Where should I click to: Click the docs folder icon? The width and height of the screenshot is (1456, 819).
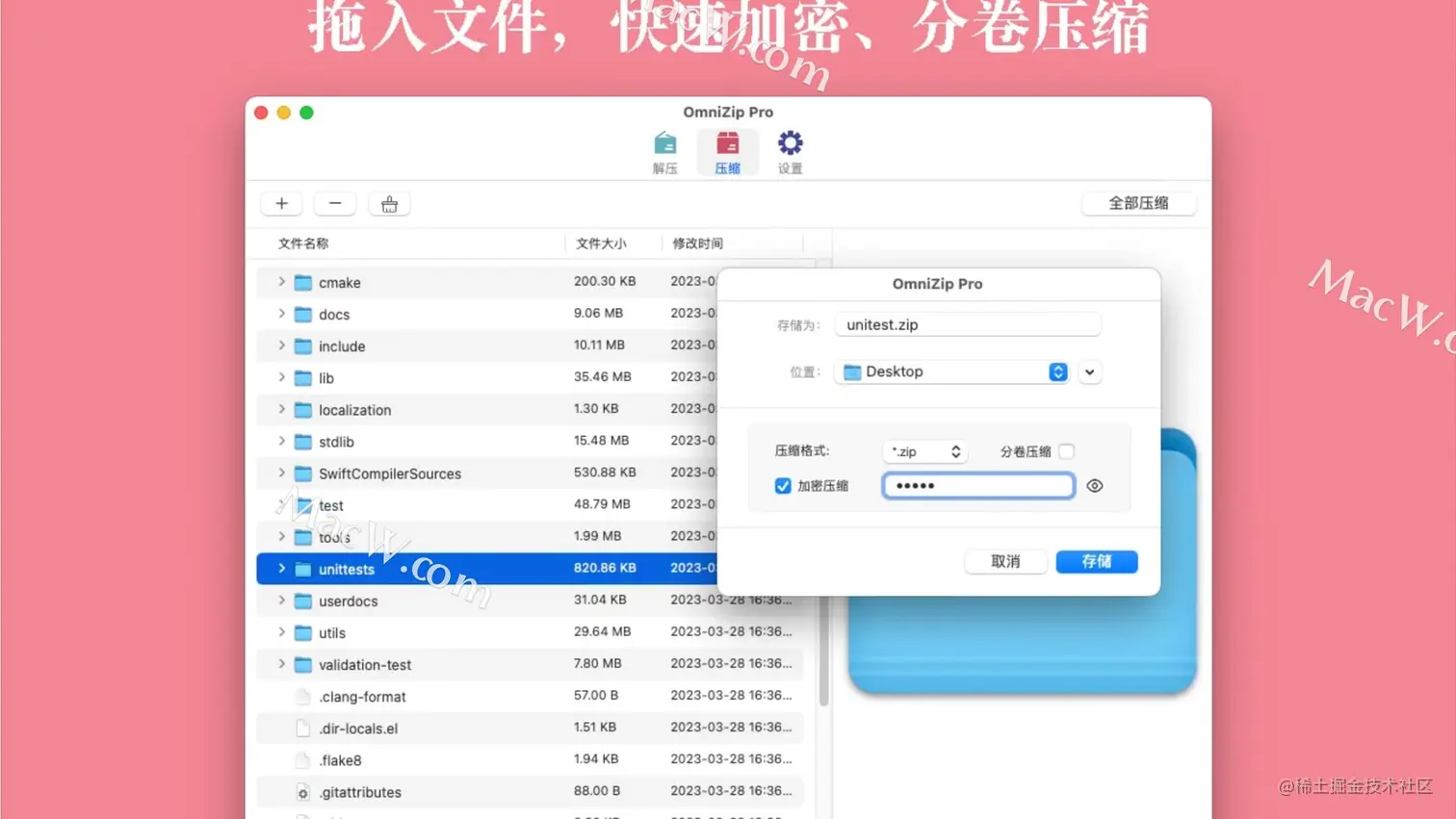pyautogui.click(x=302, y=314)
